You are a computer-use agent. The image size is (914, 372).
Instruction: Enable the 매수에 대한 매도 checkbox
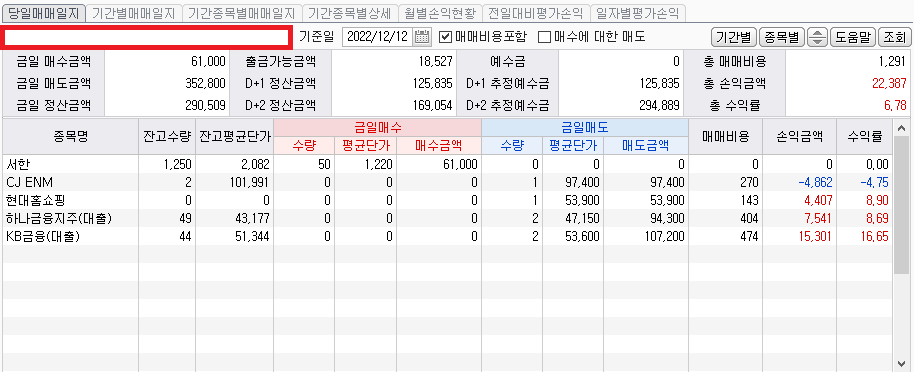tap(544, 37)
